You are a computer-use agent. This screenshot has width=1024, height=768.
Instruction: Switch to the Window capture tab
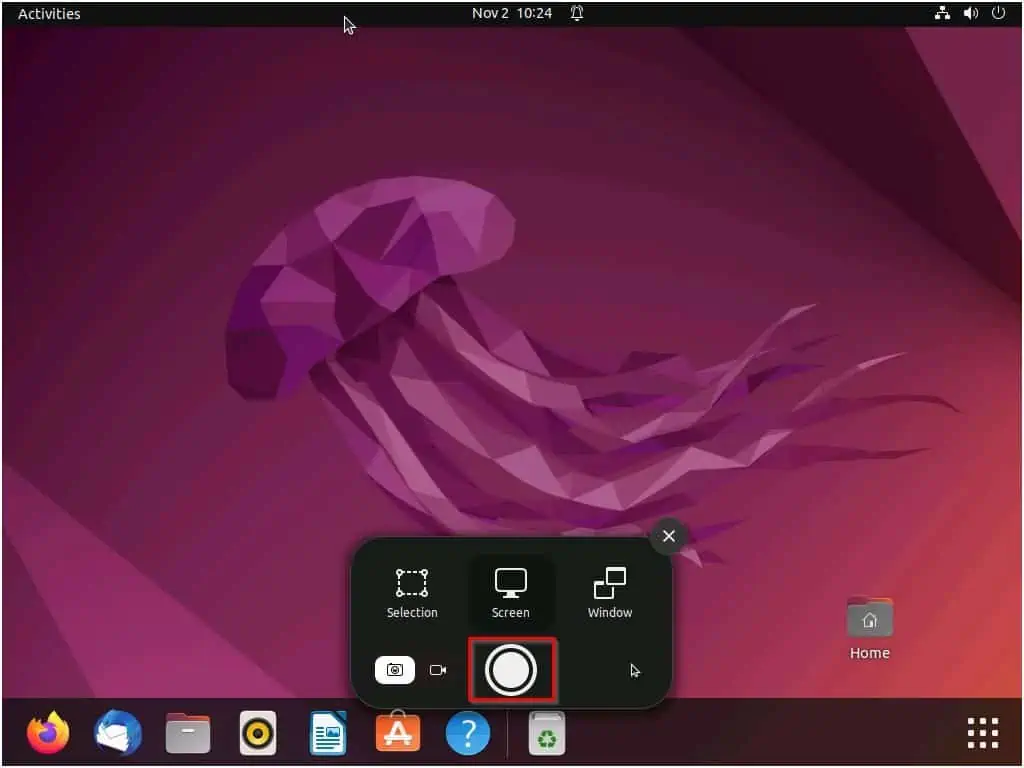pyautogui.click(x=608, y=591)
